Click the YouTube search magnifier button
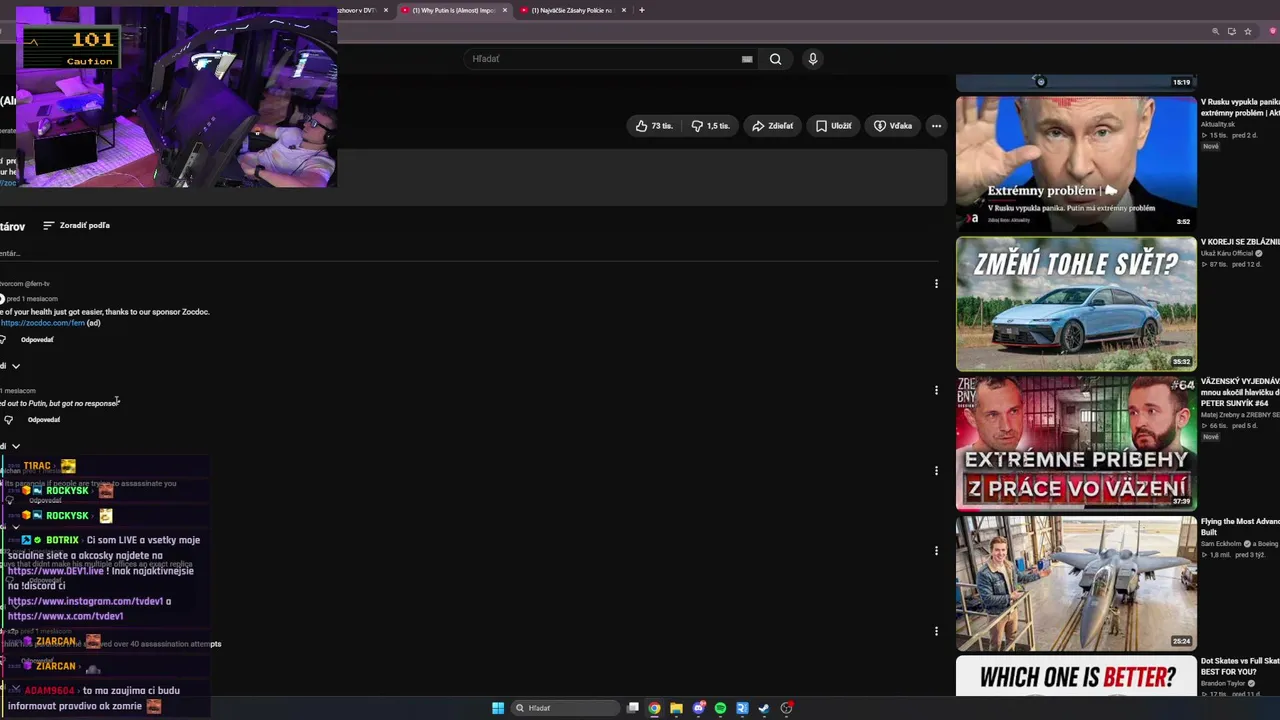1280x720 pixels. (775, 59)
